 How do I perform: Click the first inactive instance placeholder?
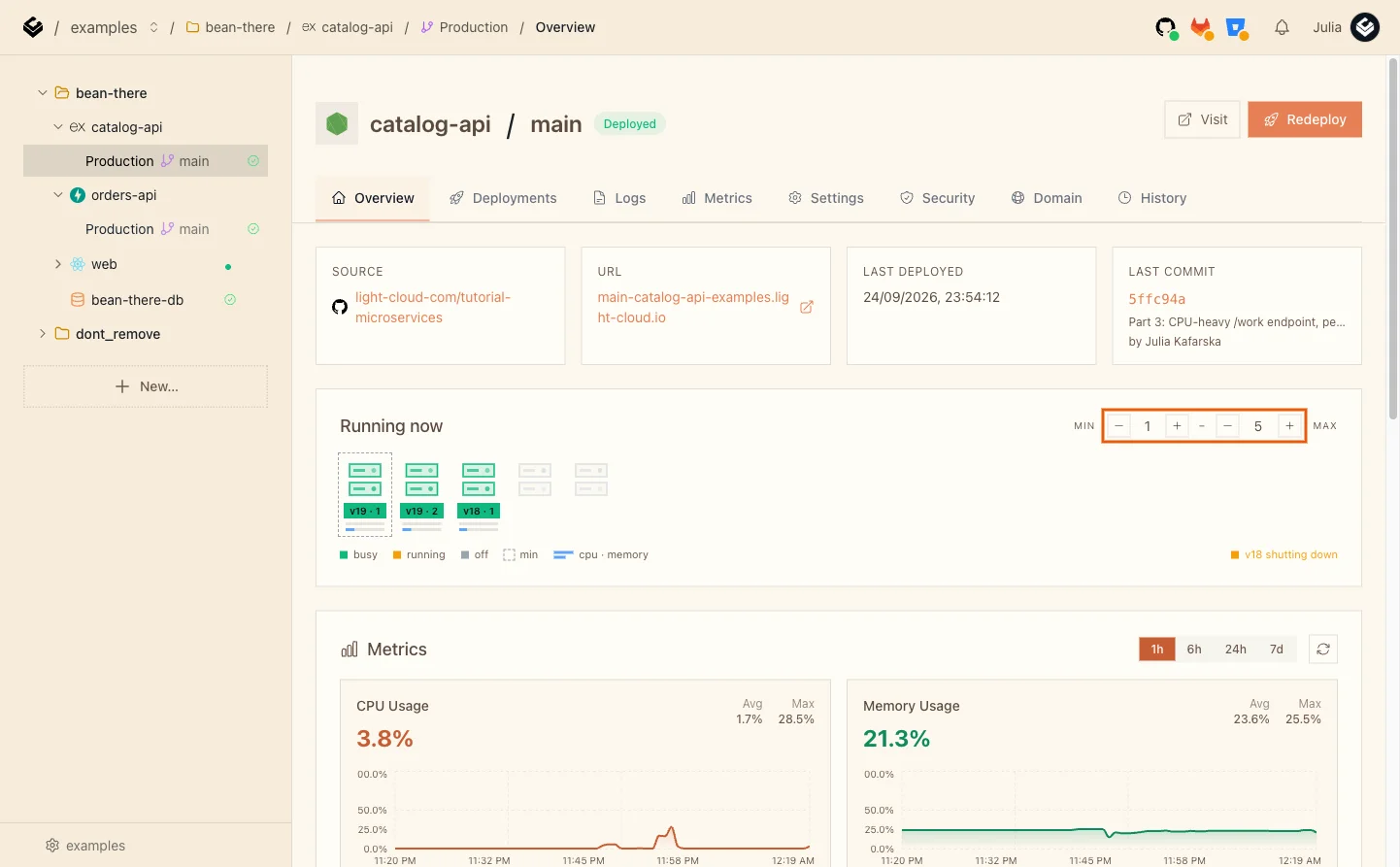point(535,480)
